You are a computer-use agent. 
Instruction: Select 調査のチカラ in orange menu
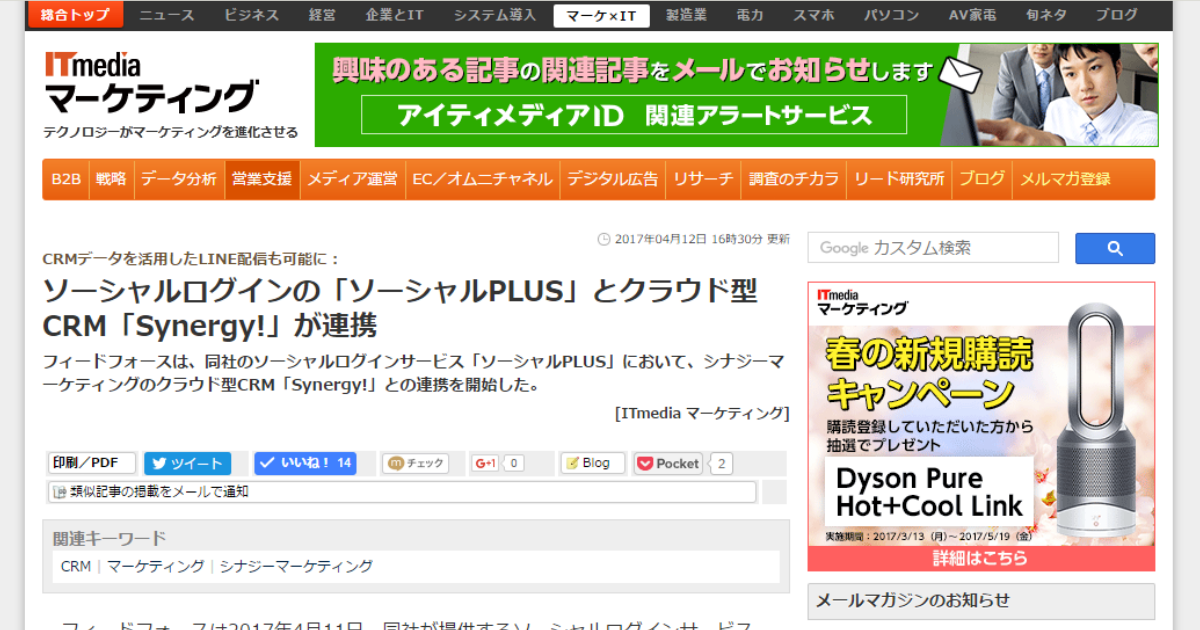point(794,179)
